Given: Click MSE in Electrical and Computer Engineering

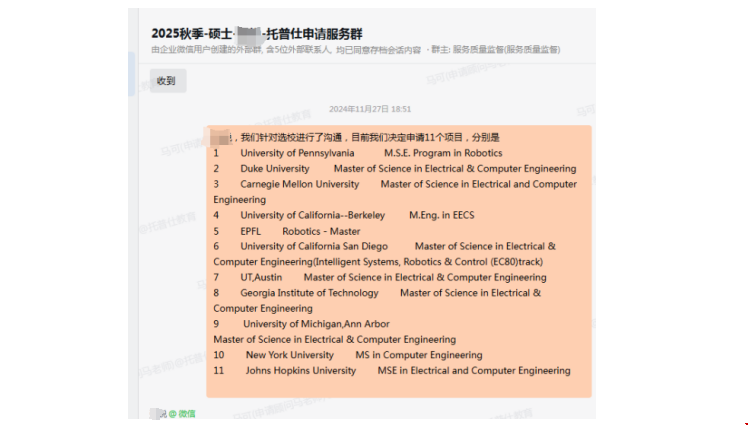Looking at the screenshot, I should coord(474,371).
